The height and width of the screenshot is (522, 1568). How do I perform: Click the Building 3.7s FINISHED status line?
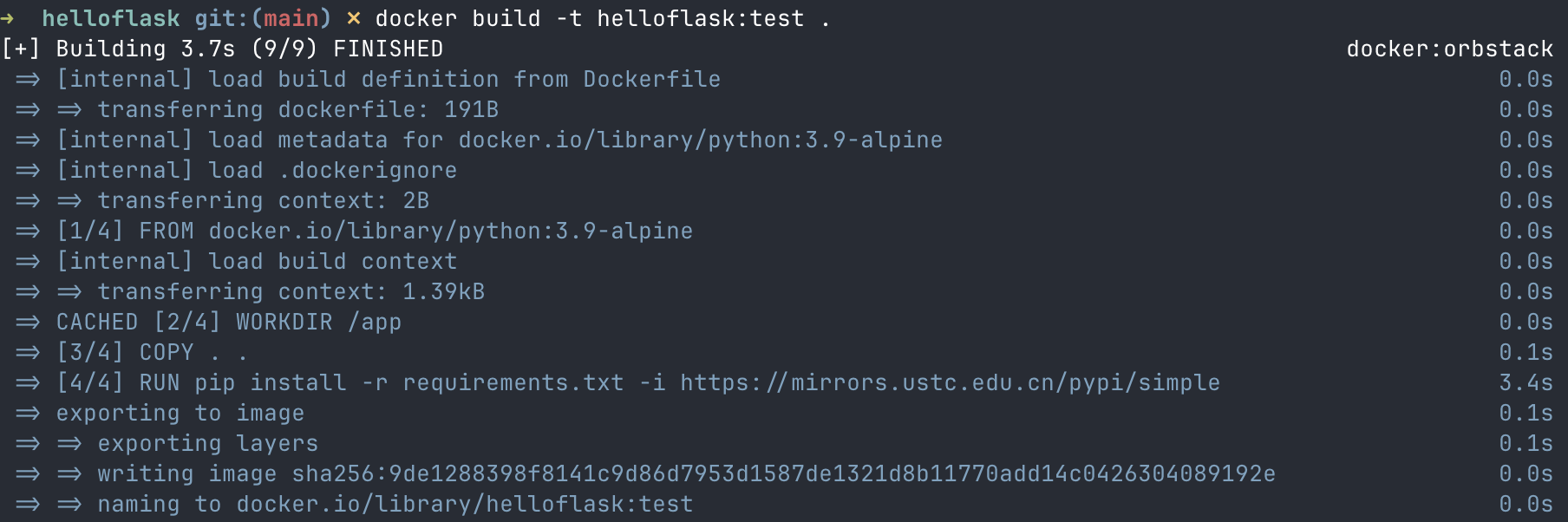pos(250,49)
